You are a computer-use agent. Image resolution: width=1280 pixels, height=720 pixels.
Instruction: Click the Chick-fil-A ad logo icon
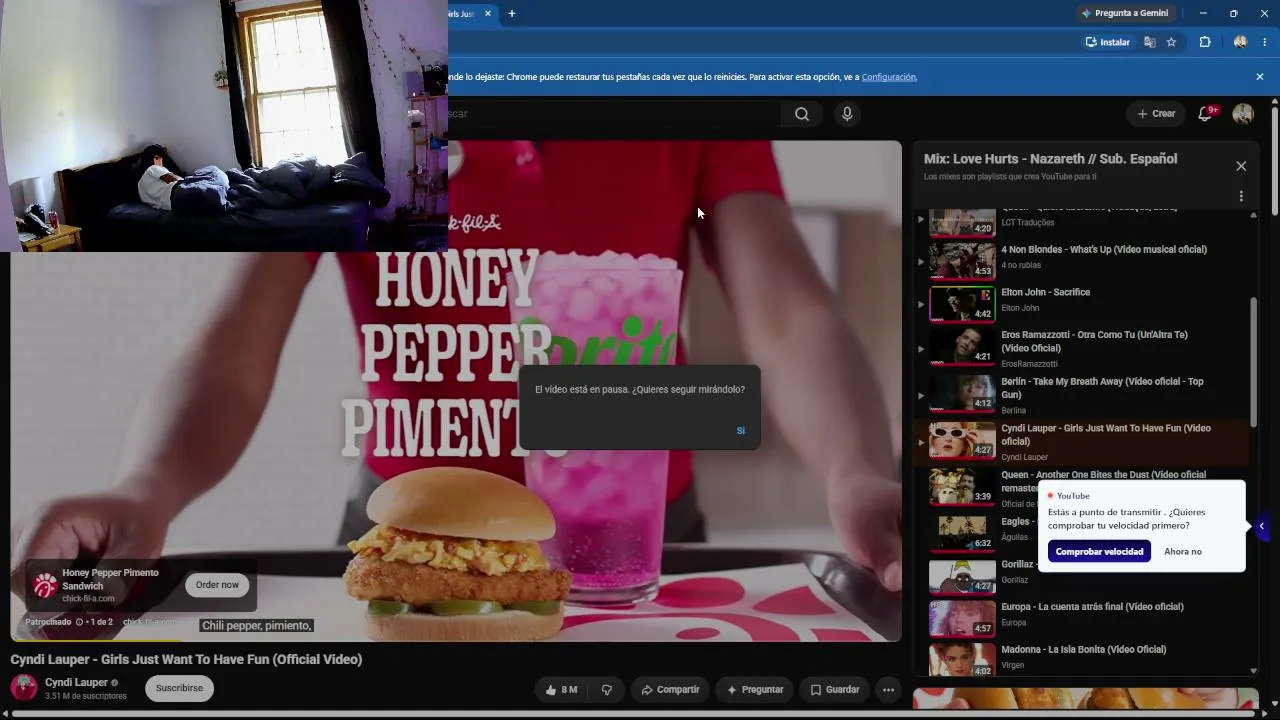point(44,586)
